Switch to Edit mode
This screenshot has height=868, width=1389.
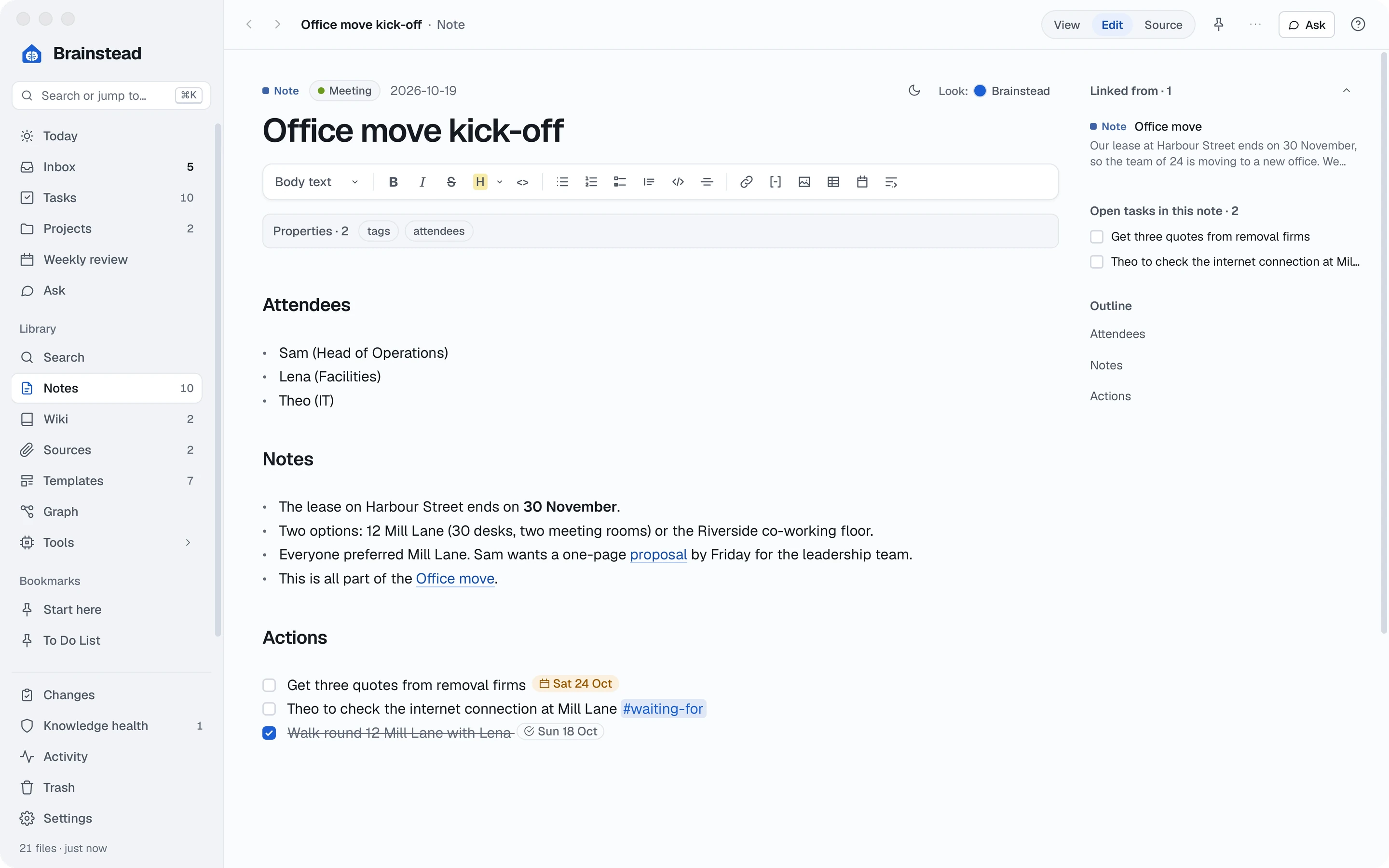coord(1112,25)
